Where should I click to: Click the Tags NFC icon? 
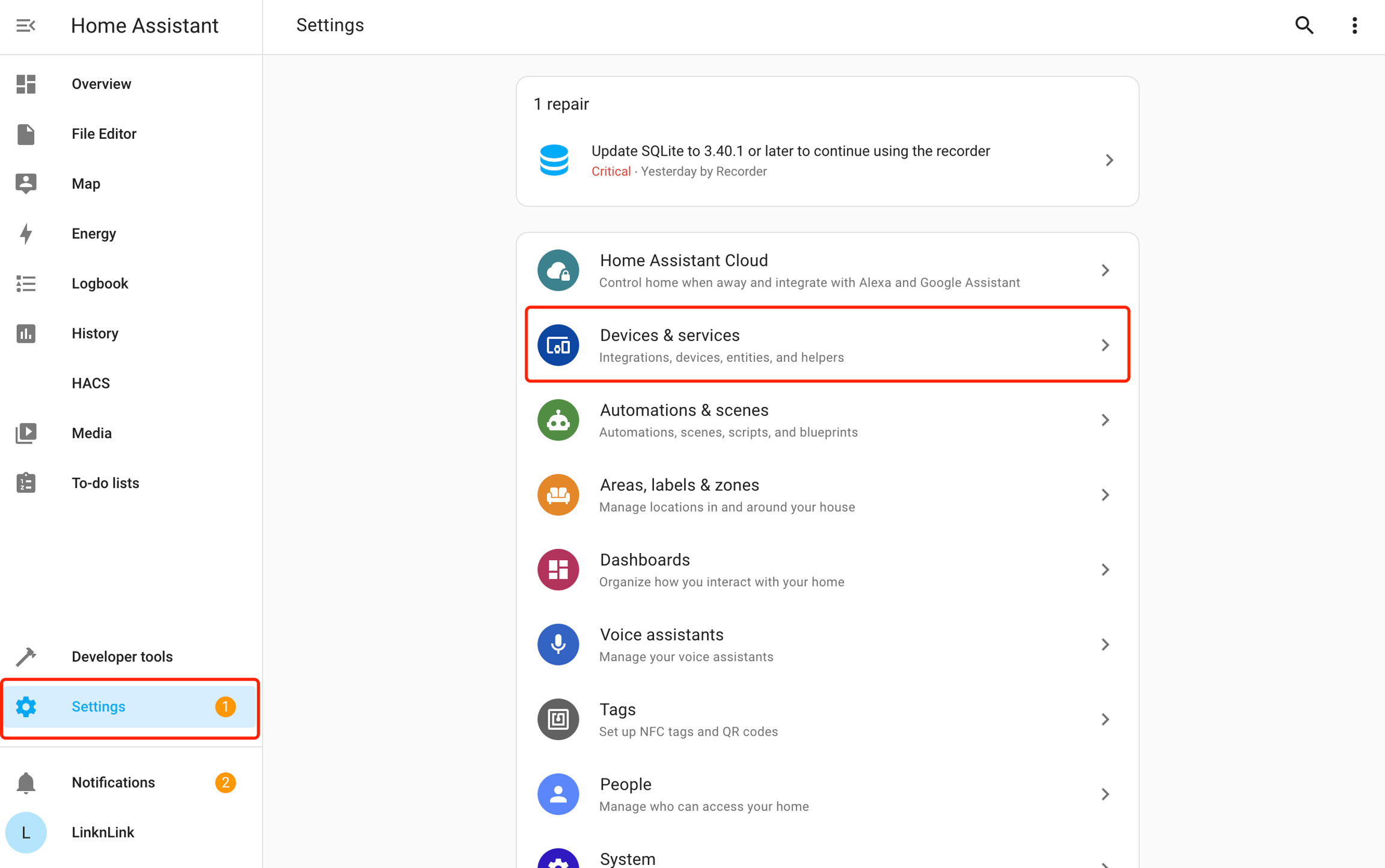tap(558, 719)
